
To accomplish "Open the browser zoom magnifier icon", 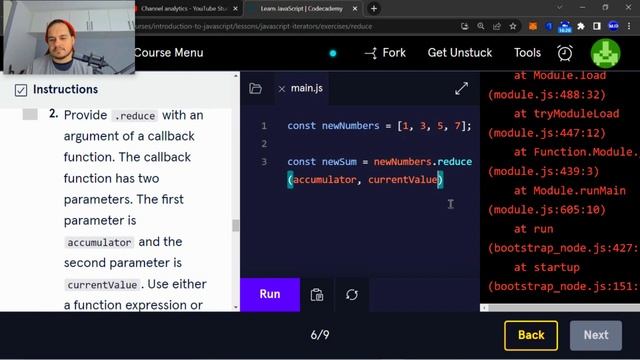I will 481,27.
